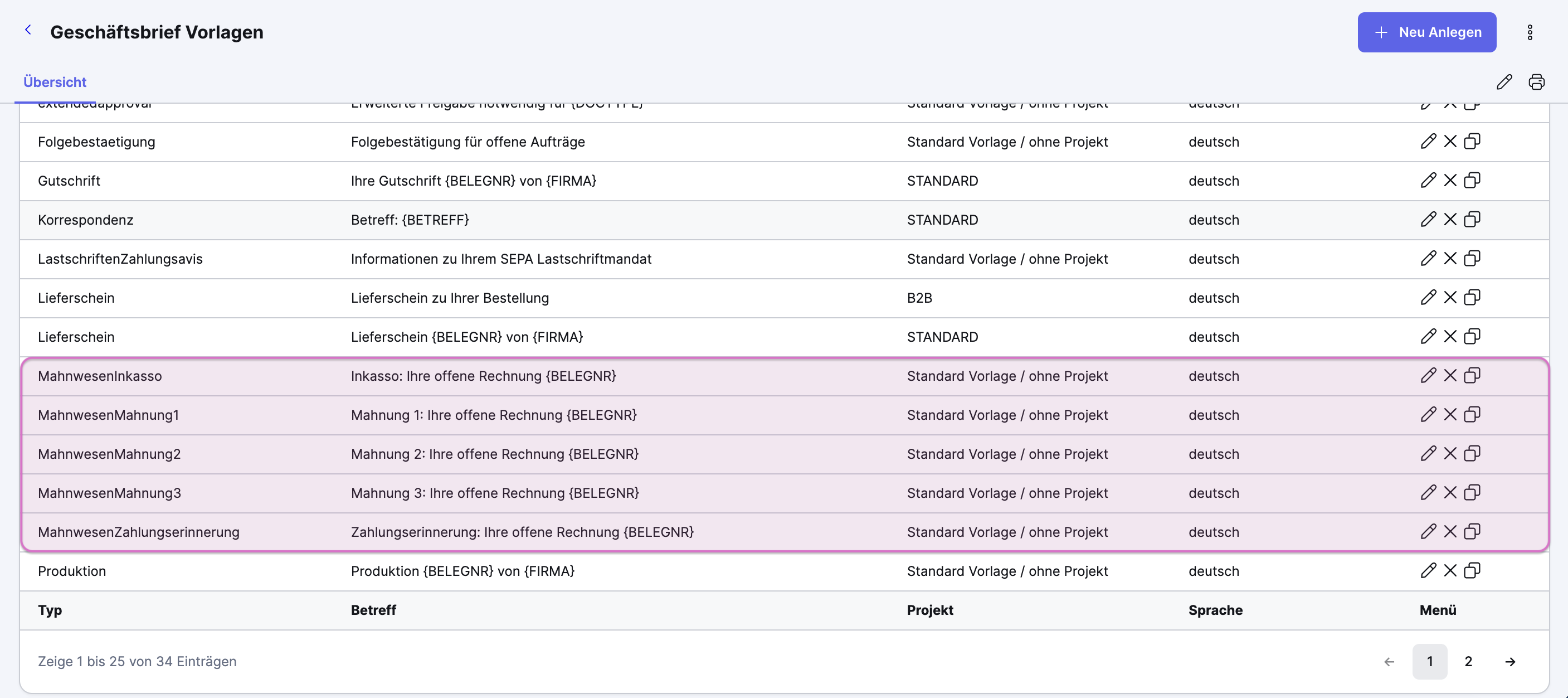Edit the Korrespondenz template

[1428, 219]
